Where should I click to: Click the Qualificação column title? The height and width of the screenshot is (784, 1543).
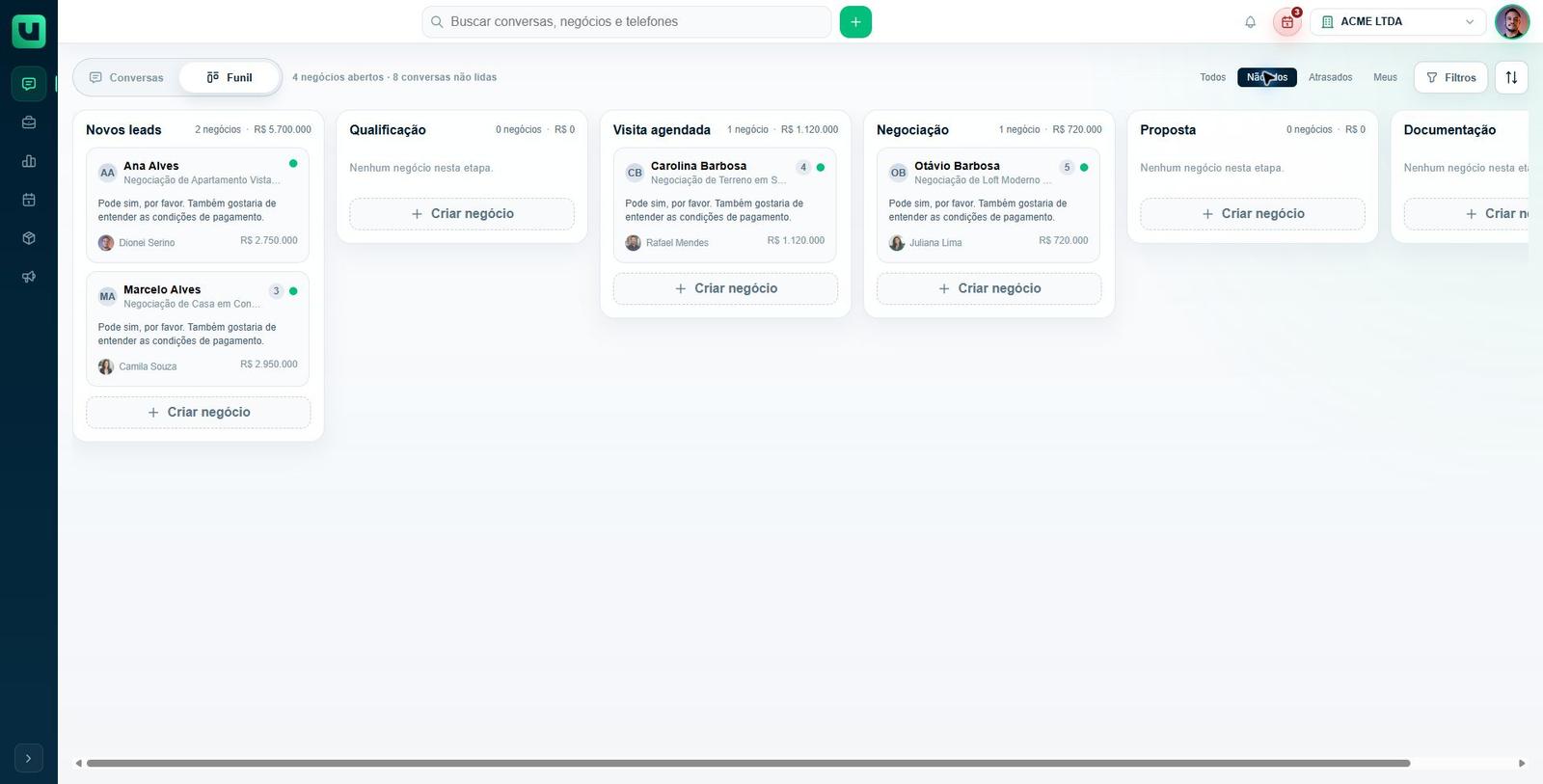[388, 129]
